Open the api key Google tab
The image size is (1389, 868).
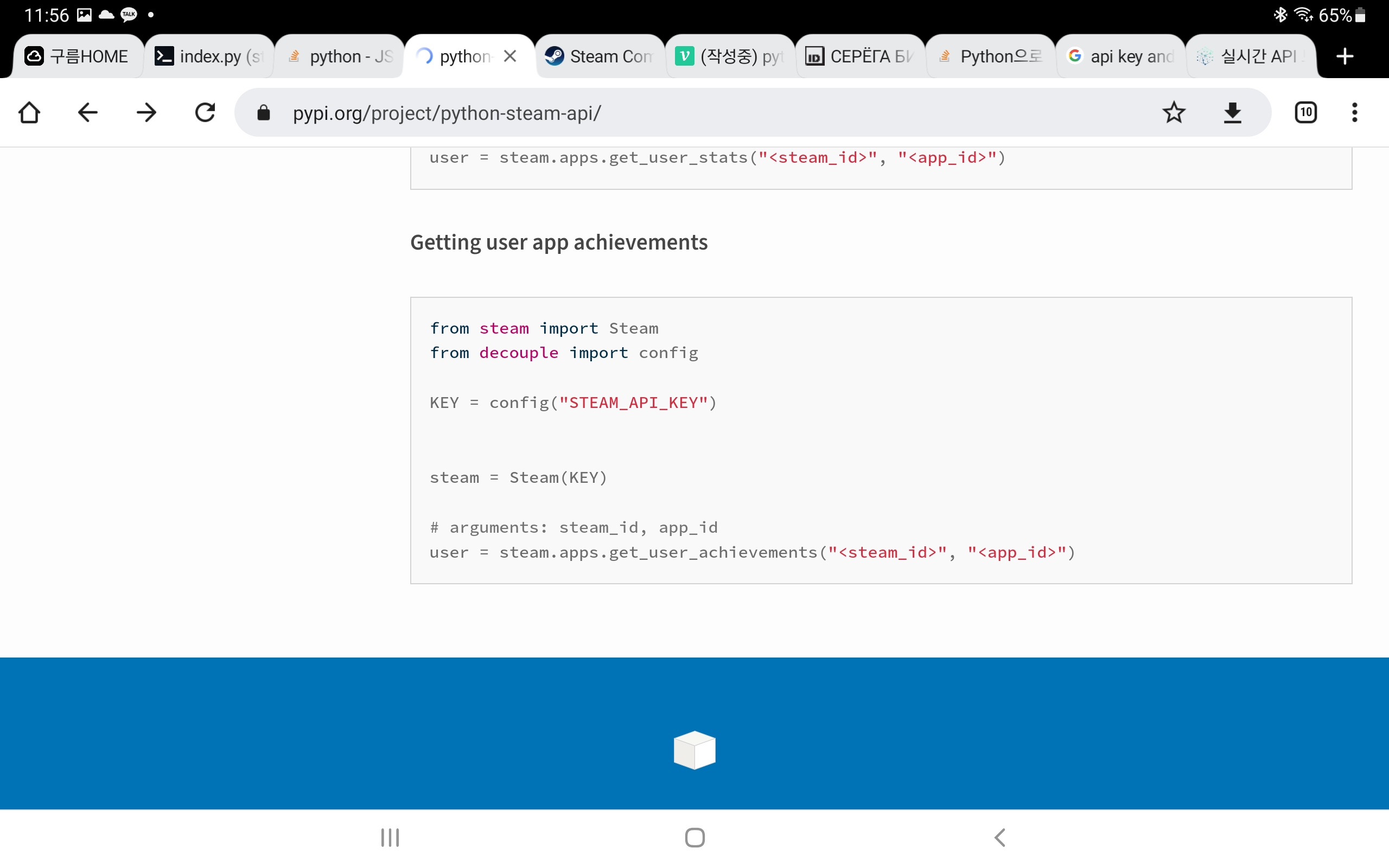(x=1121, y=56)
